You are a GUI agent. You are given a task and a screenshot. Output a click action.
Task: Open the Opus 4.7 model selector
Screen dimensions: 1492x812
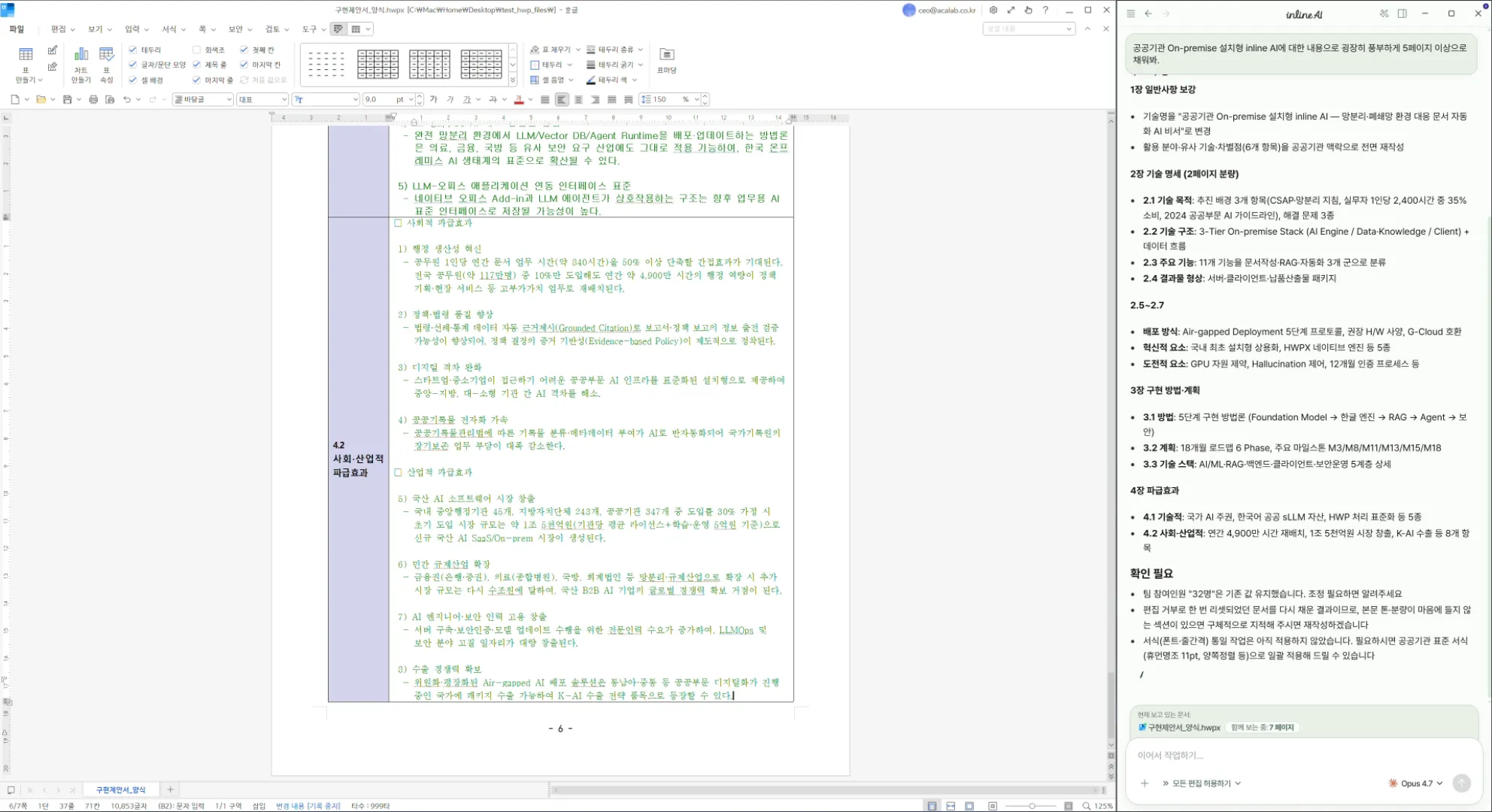pyautogui.click(x=1416, y=783)
